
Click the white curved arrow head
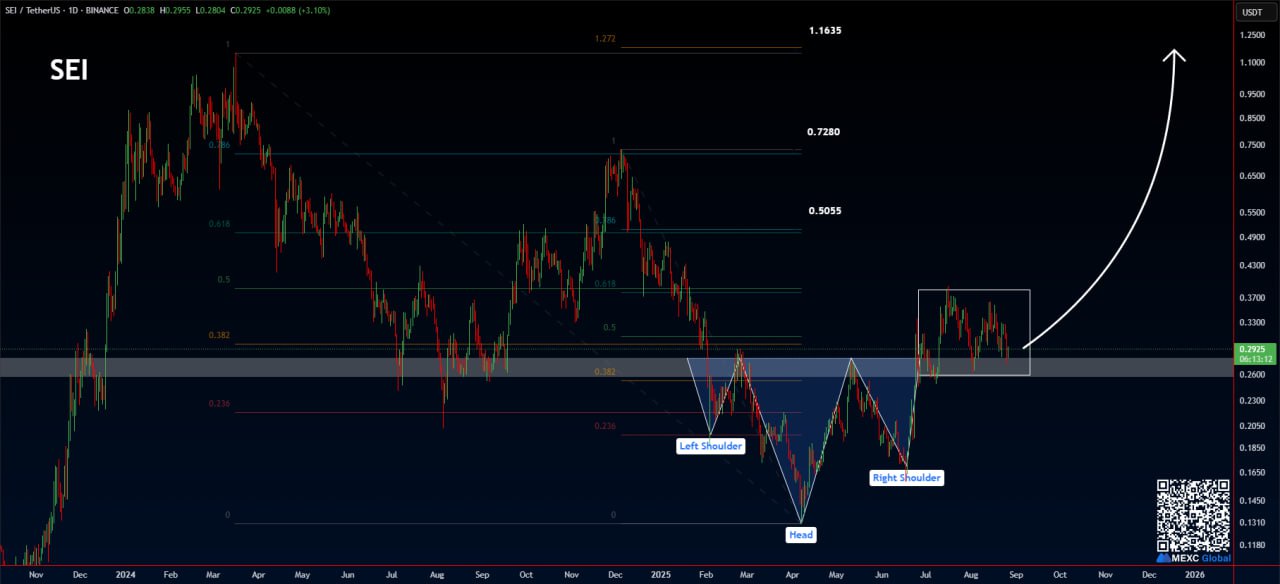1174,56
